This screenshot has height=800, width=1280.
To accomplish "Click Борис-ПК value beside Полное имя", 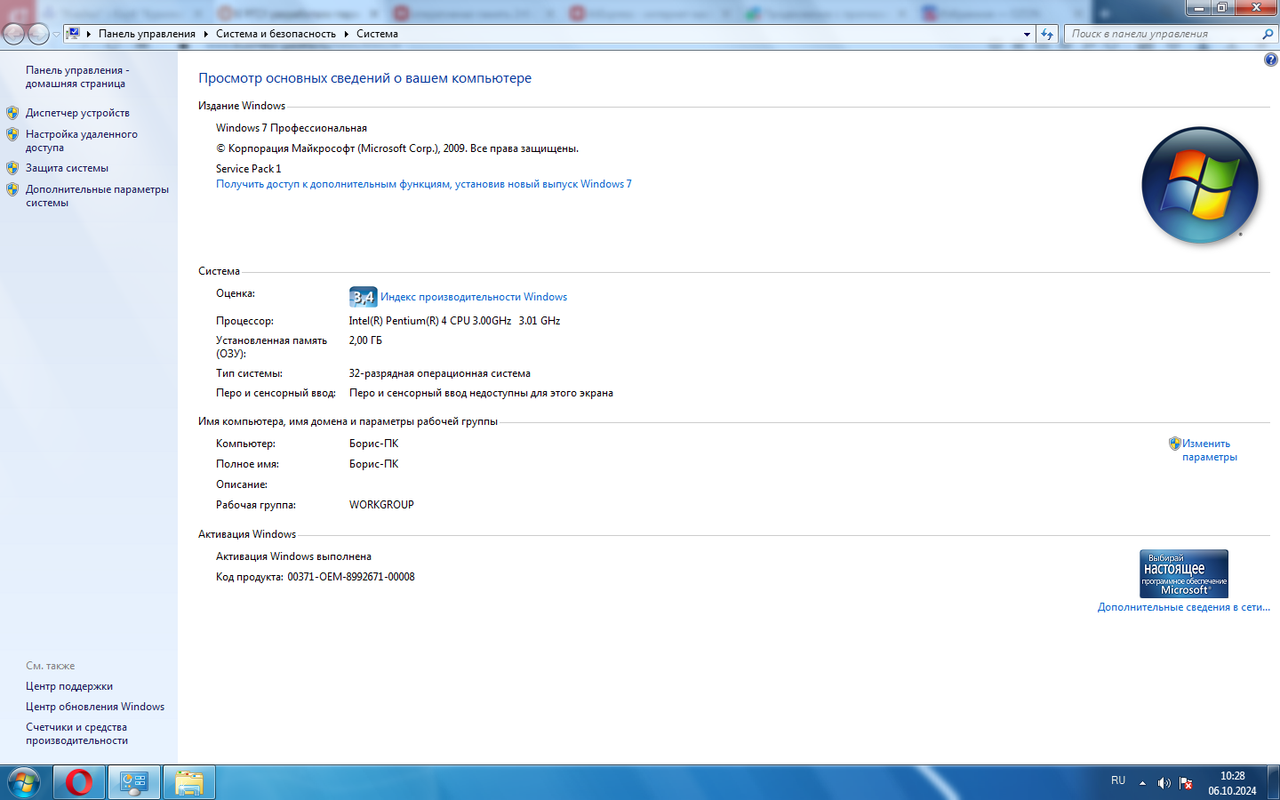I will (373, 464).
